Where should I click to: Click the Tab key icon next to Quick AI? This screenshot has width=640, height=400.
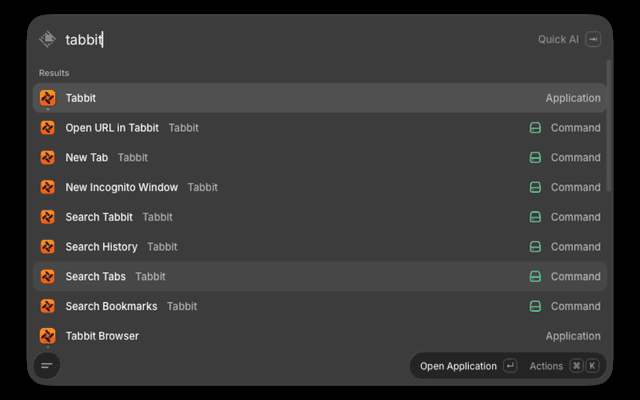pyautogui.click(x=593, y=39)
